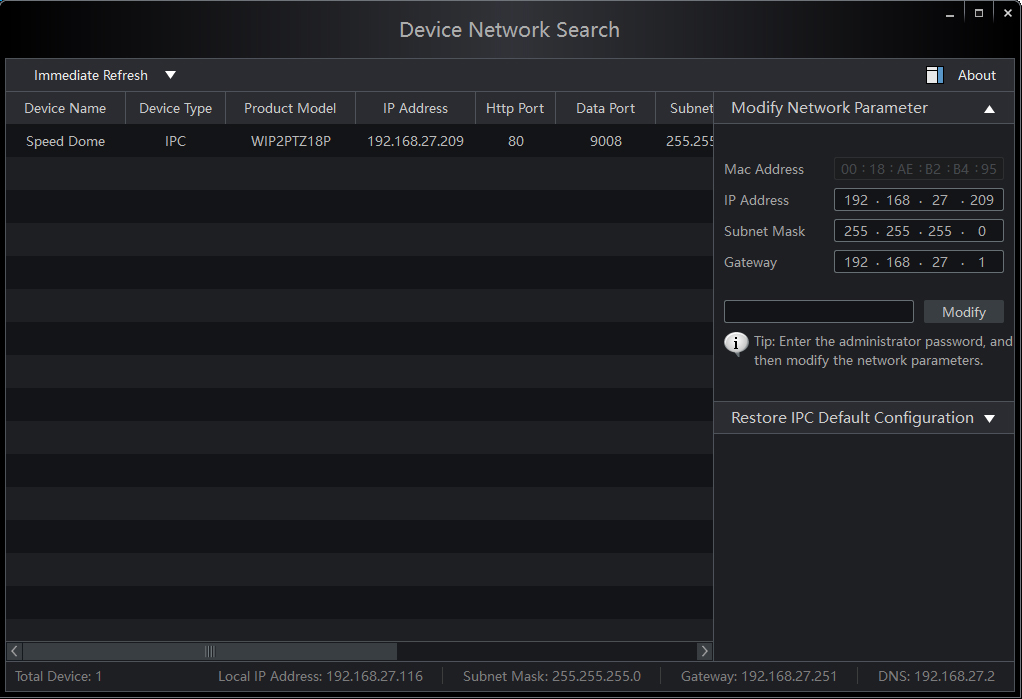Click the horizontal scrollbar left arrow
Viewport: 1022px width, 699px height.
(14, 651)
